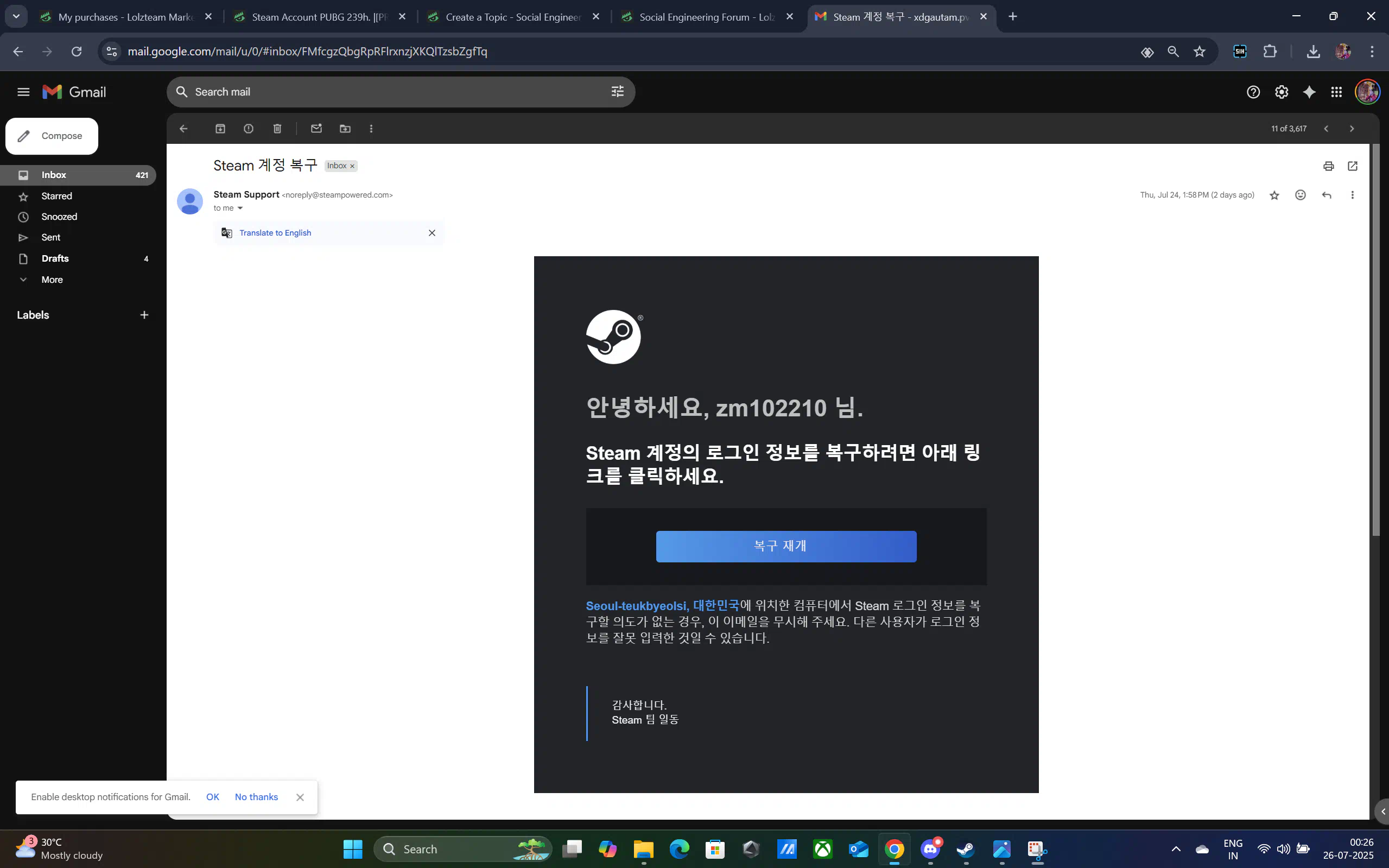1389x868 pixels.
Task: Open tab search dropdown arrow
Action: click(16, 17)
